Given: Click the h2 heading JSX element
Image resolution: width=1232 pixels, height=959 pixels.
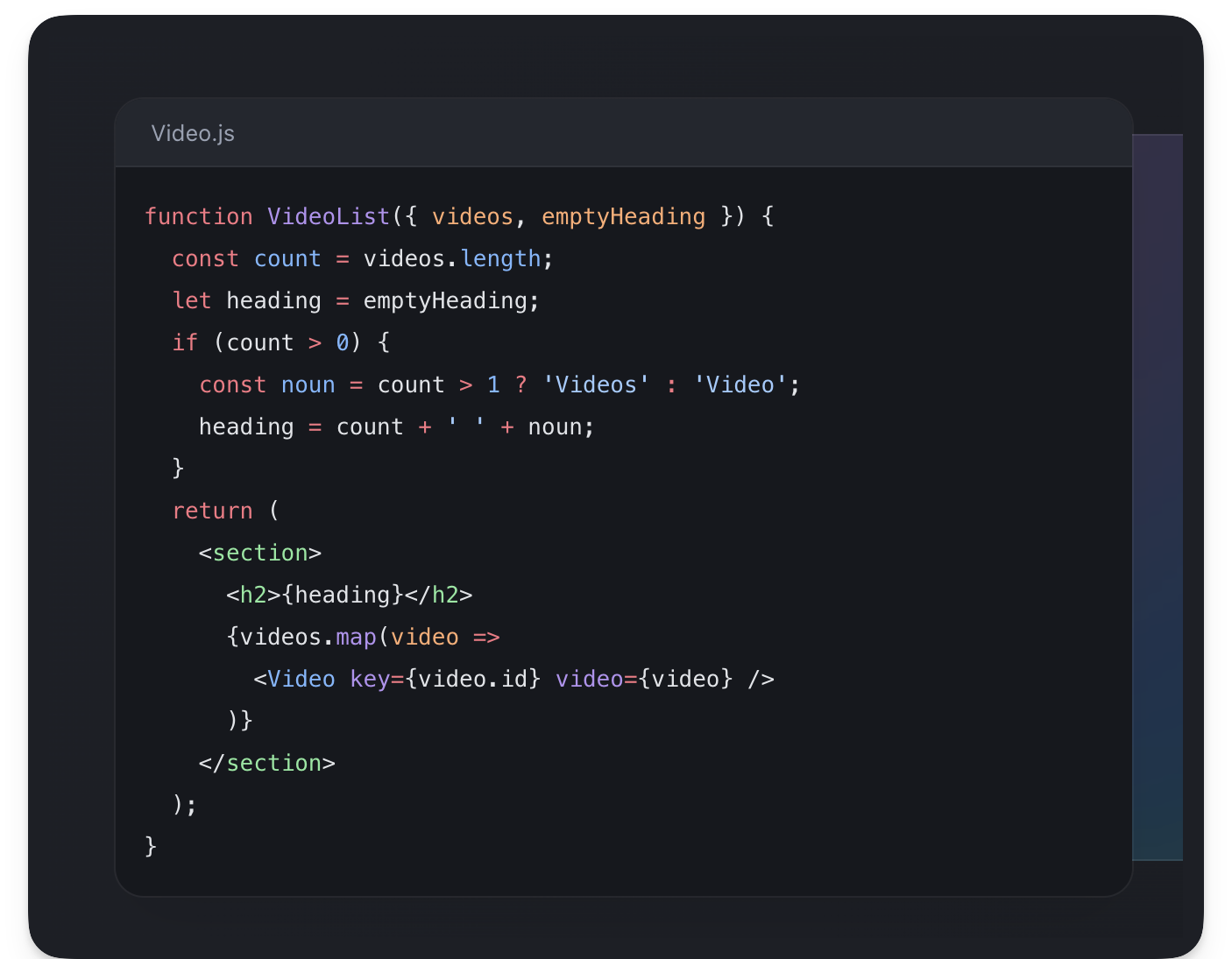Looking at the screenshot, I should [350, 595].
